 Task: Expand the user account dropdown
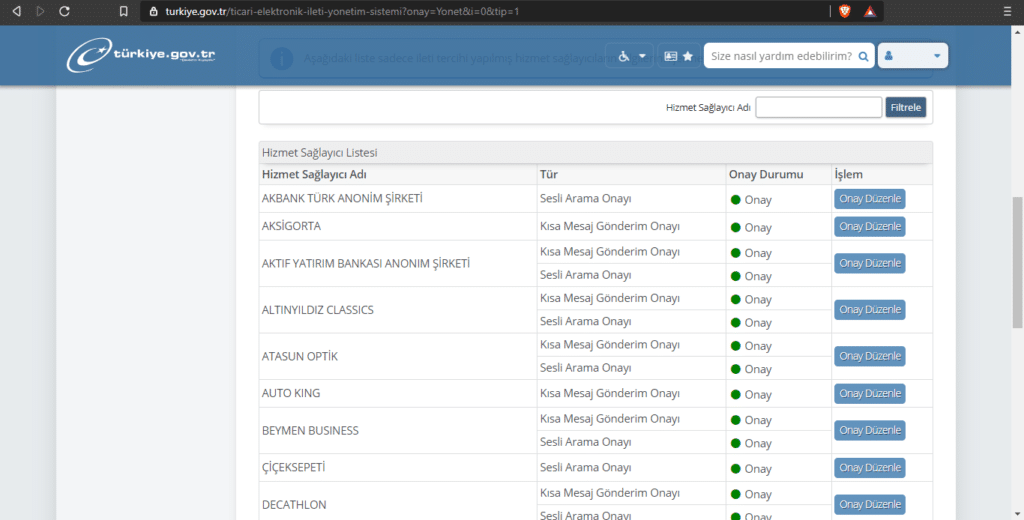click(912, 56)
